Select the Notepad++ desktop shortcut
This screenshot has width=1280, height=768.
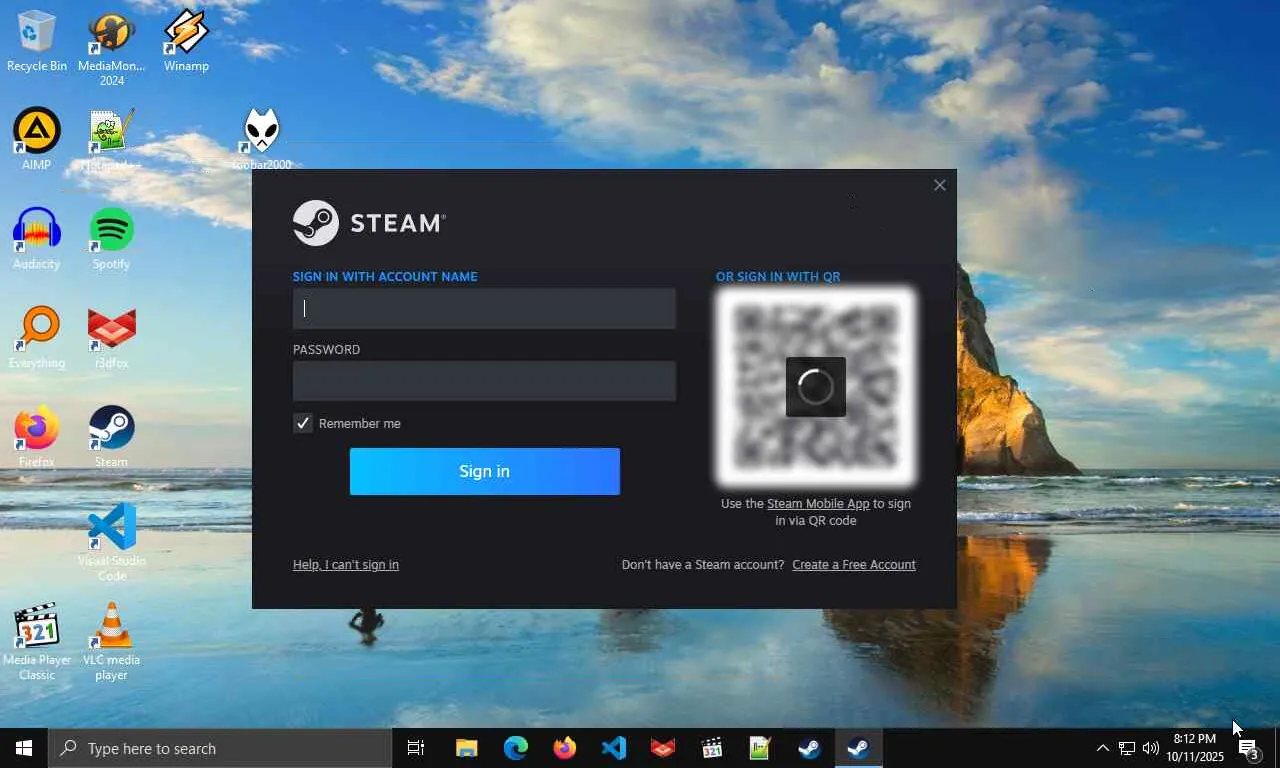(111, 140)
